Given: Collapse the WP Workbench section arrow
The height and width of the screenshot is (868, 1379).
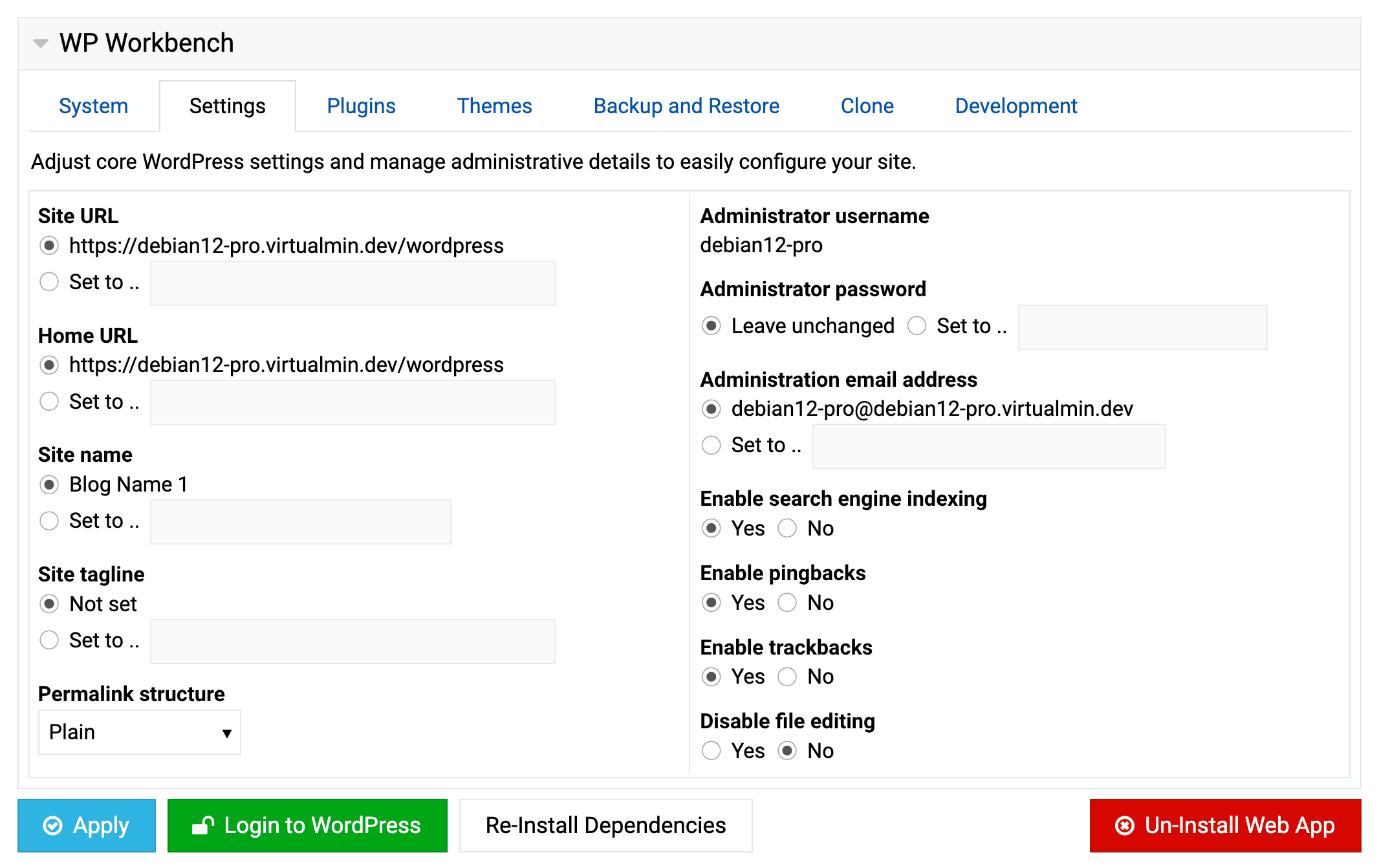Looking at the screenshot, I should pyautogui.click(x=41, y=43).
